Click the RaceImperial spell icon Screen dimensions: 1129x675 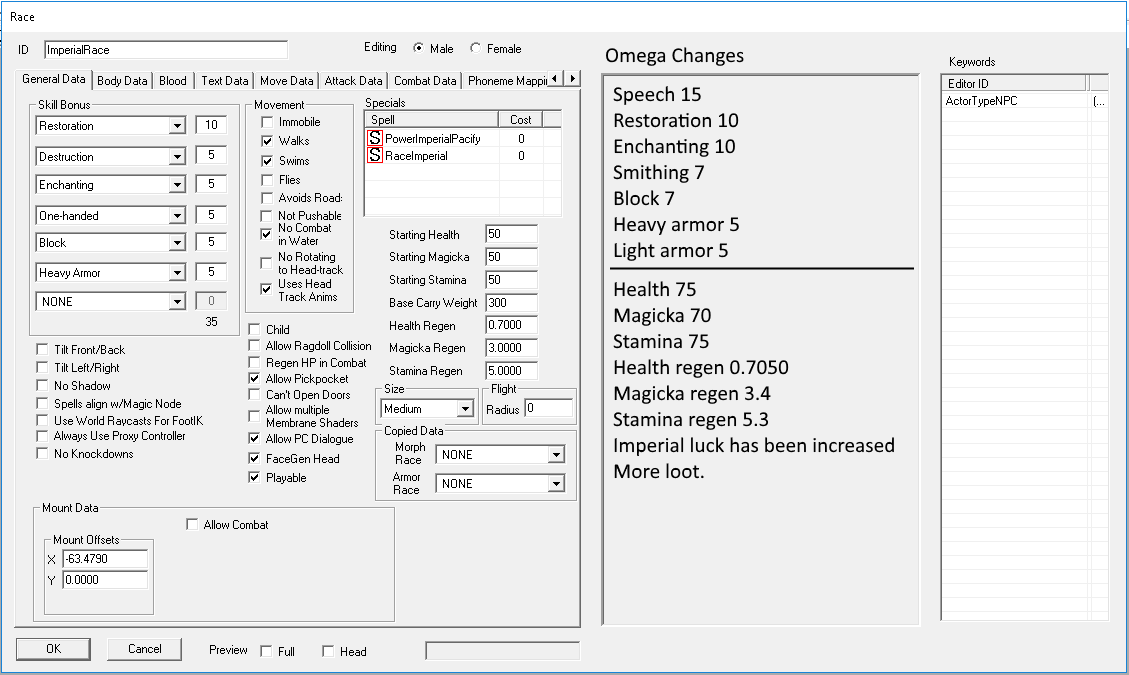coord(375,156)
